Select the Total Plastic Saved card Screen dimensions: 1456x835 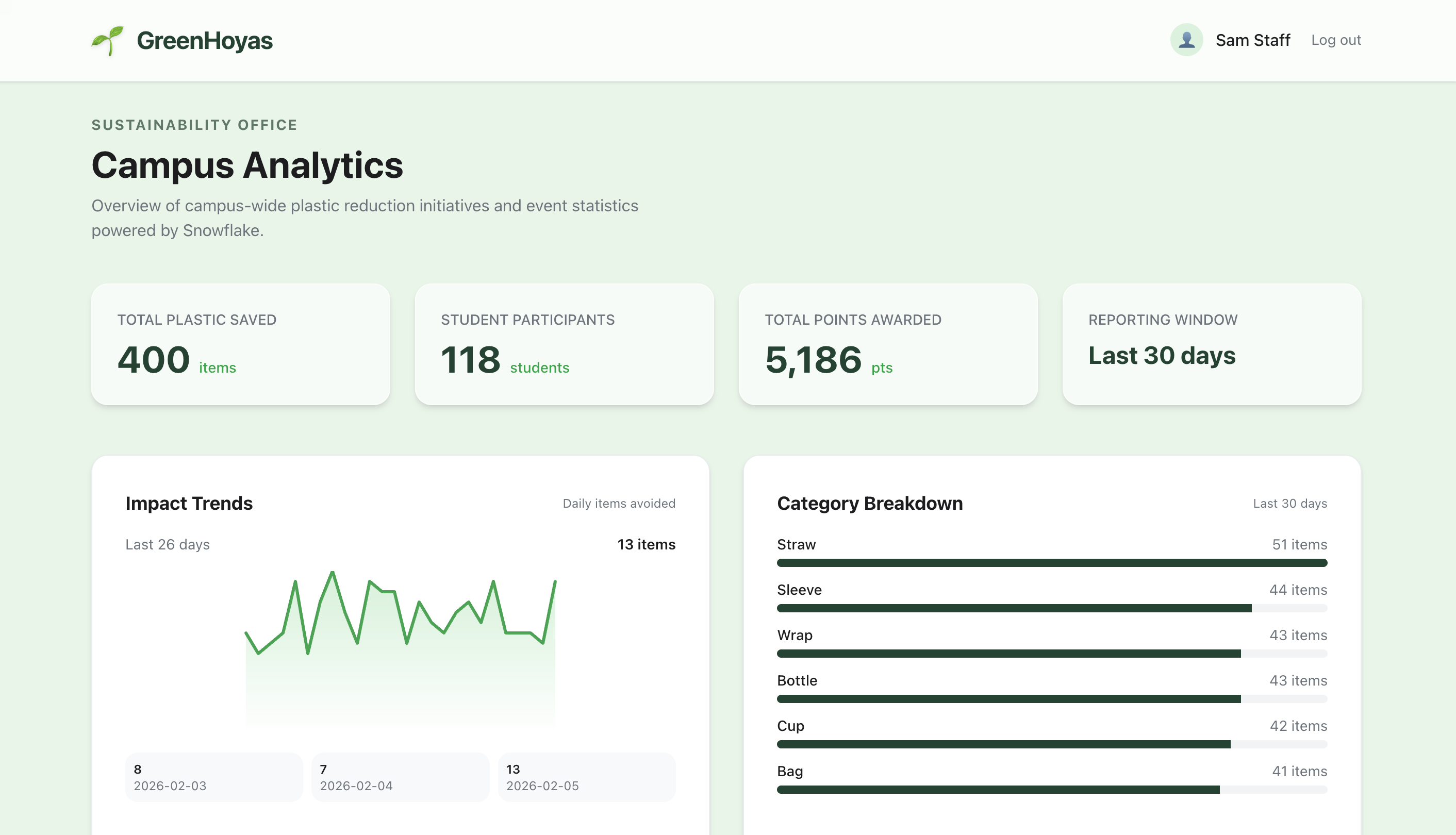coord(240,344)
